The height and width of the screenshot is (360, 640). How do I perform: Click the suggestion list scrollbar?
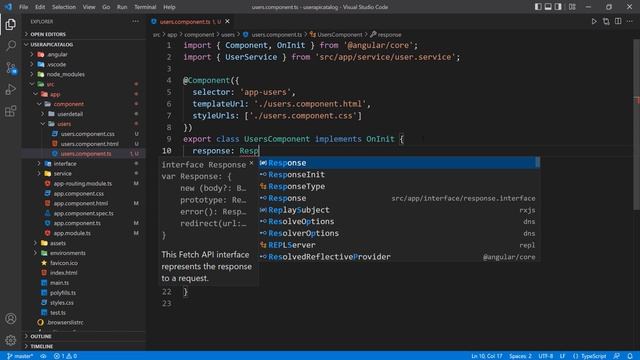click(x=538, y=162)
